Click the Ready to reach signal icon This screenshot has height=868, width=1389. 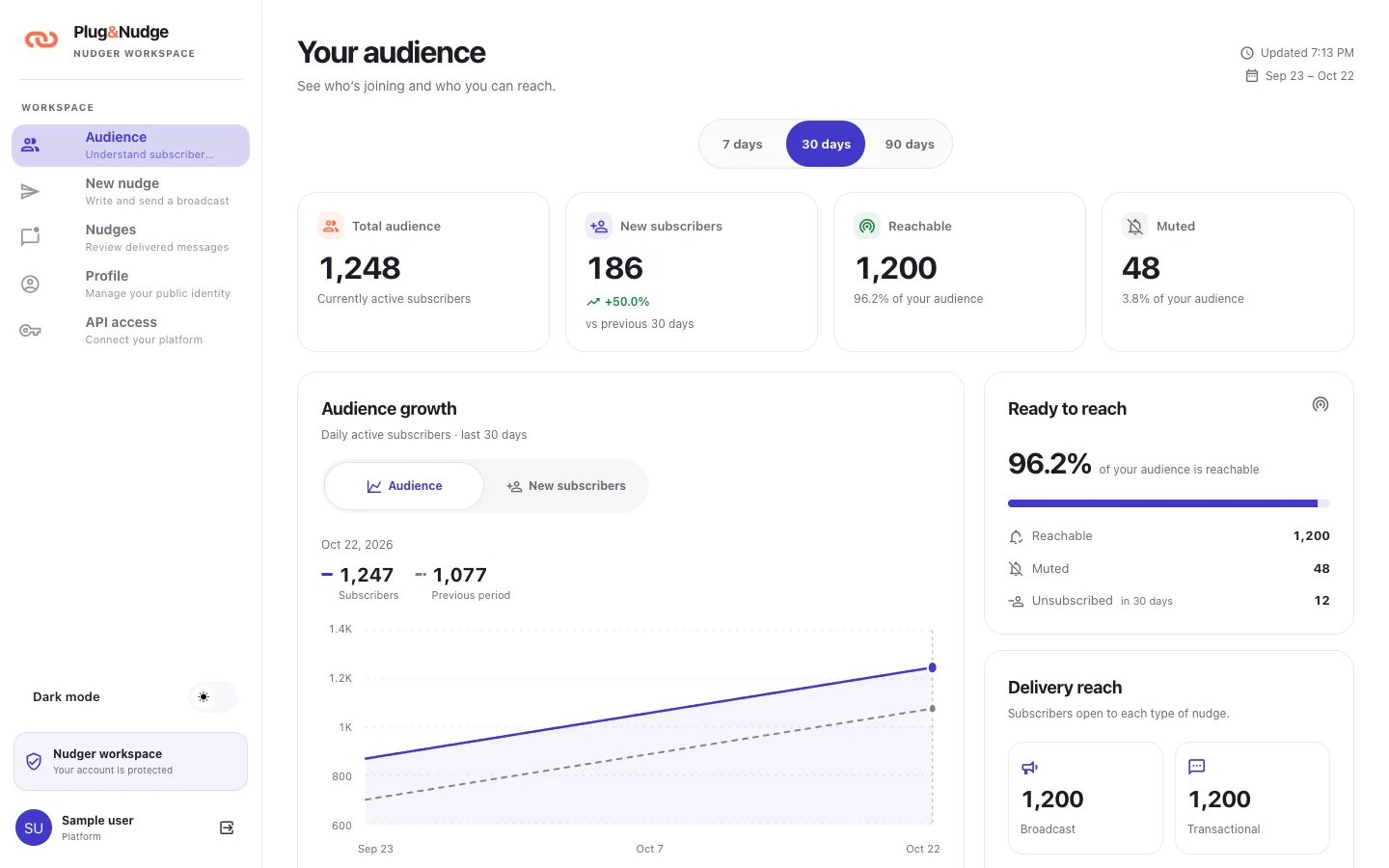coord(1321,404)
